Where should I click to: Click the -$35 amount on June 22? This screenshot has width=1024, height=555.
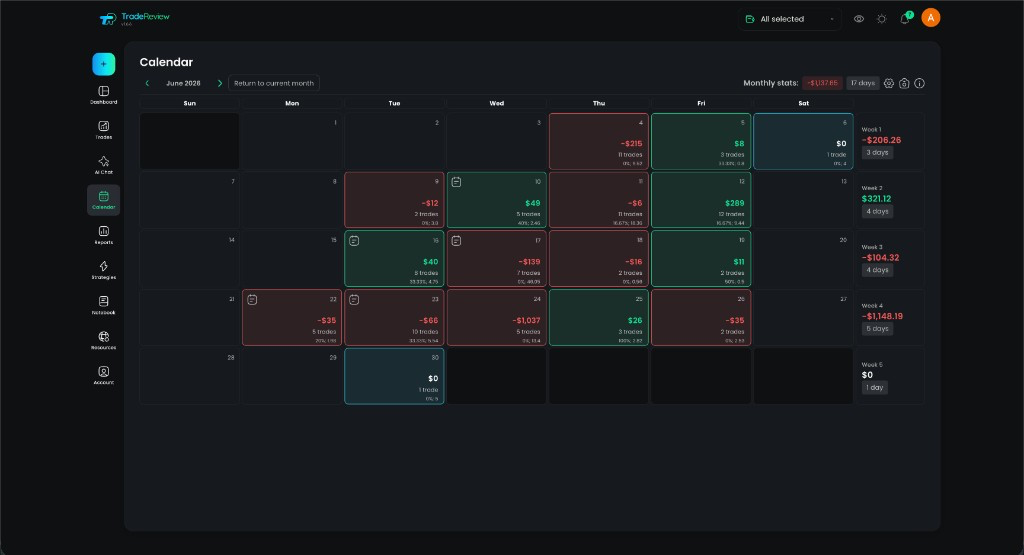327,321
